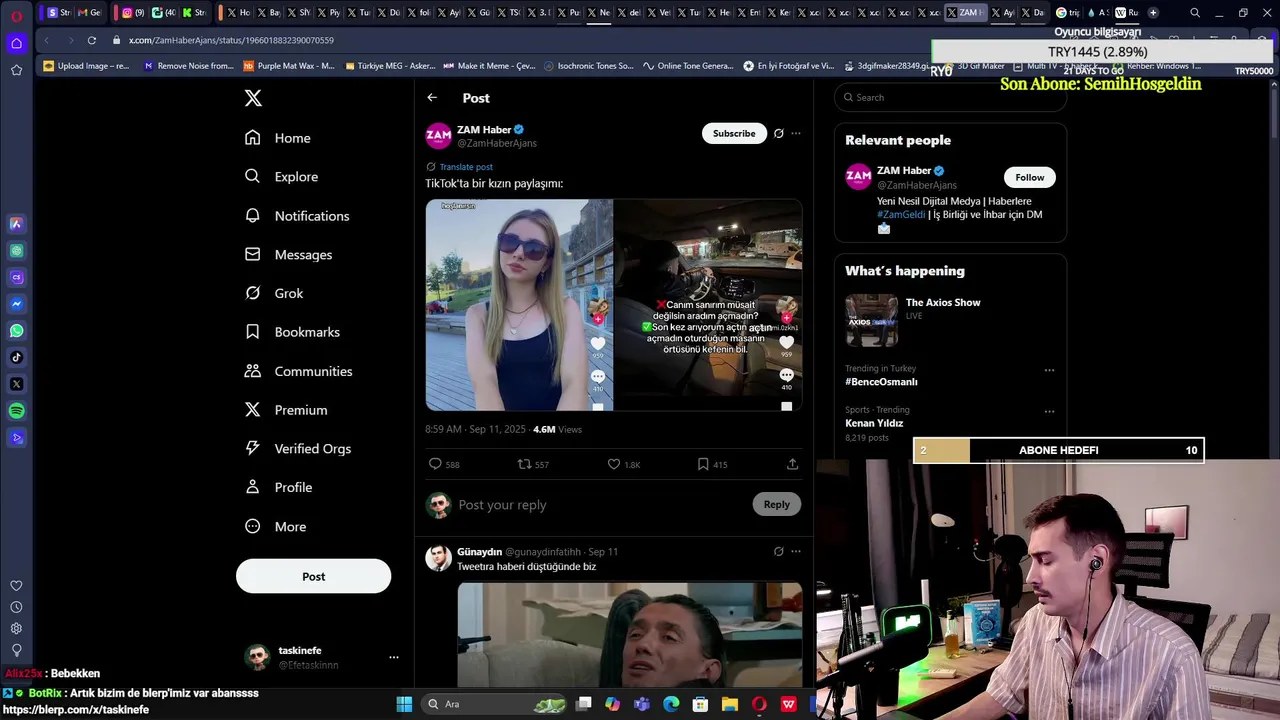Open the Opera sidebar history clock
Screen dimensions: 1280x720
coord(16,607)
